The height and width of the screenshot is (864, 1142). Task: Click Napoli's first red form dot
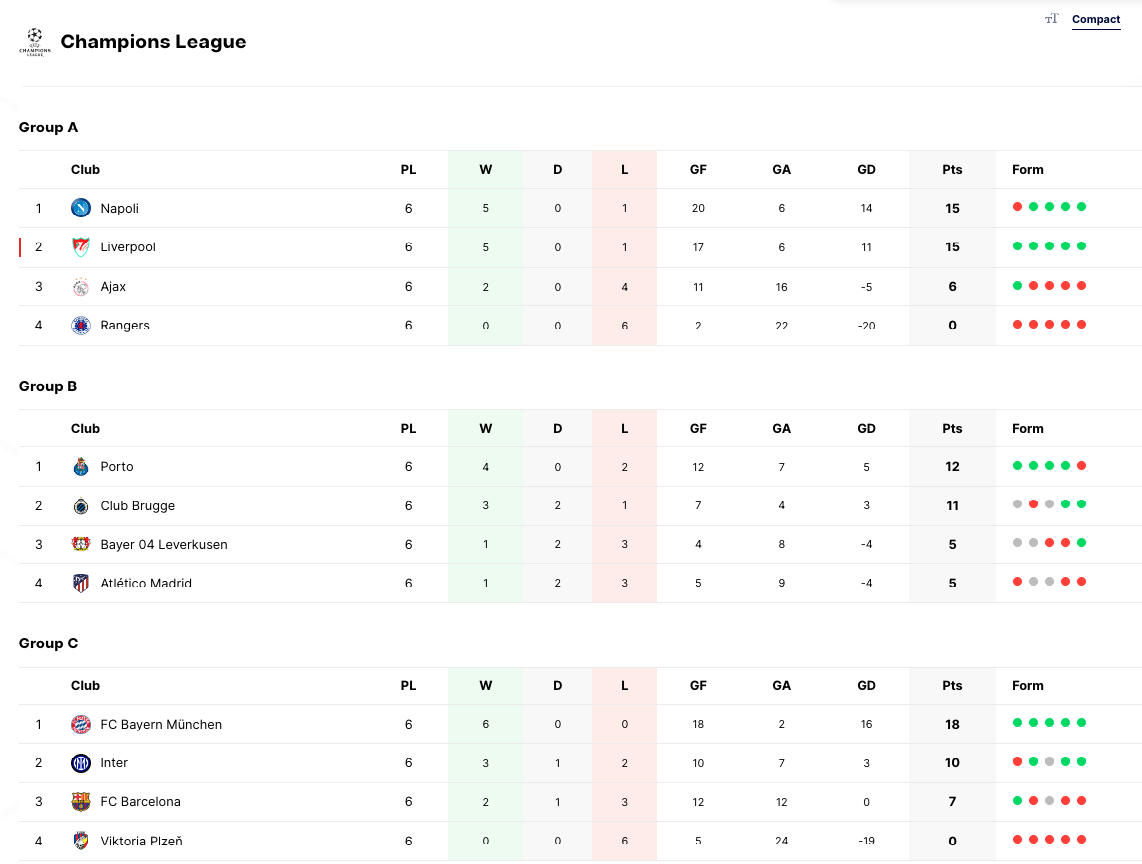(x=1017, y=207)
